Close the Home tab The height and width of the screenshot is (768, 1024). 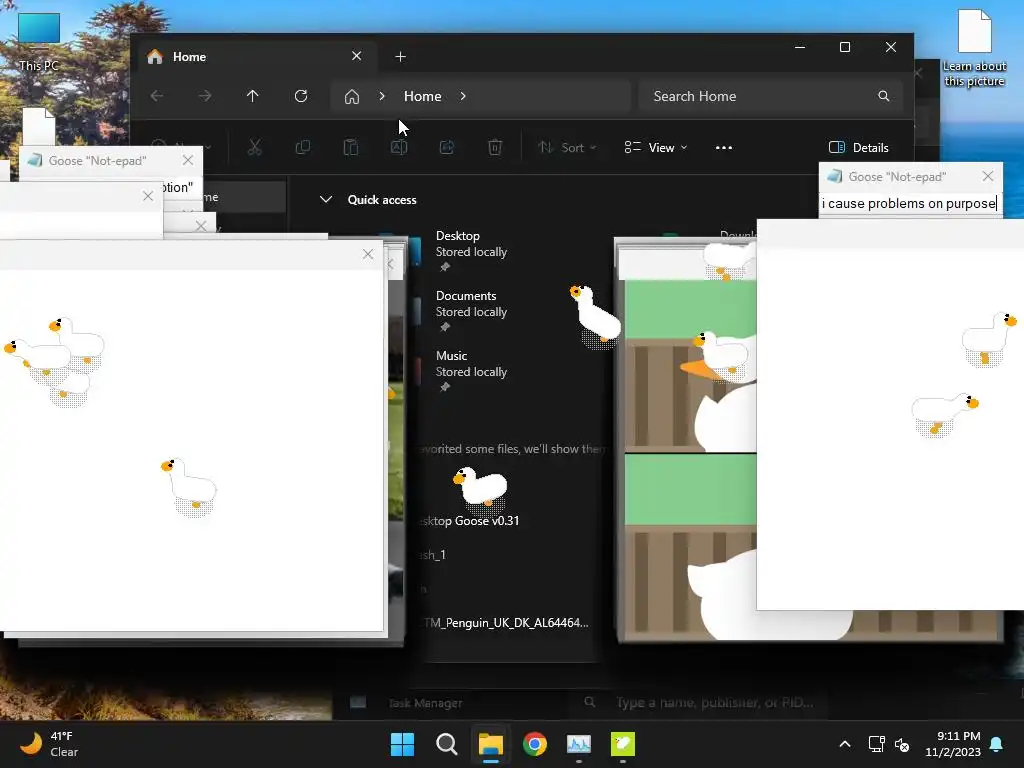(357, 56)
